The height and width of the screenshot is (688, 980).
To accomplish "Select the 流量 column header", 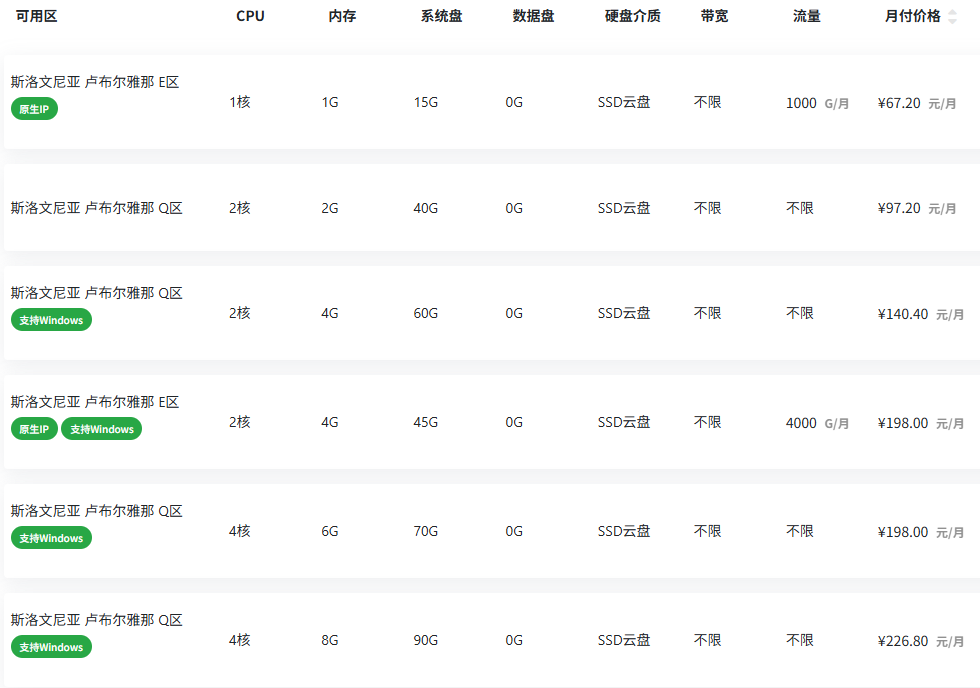I will pos(806,16).
